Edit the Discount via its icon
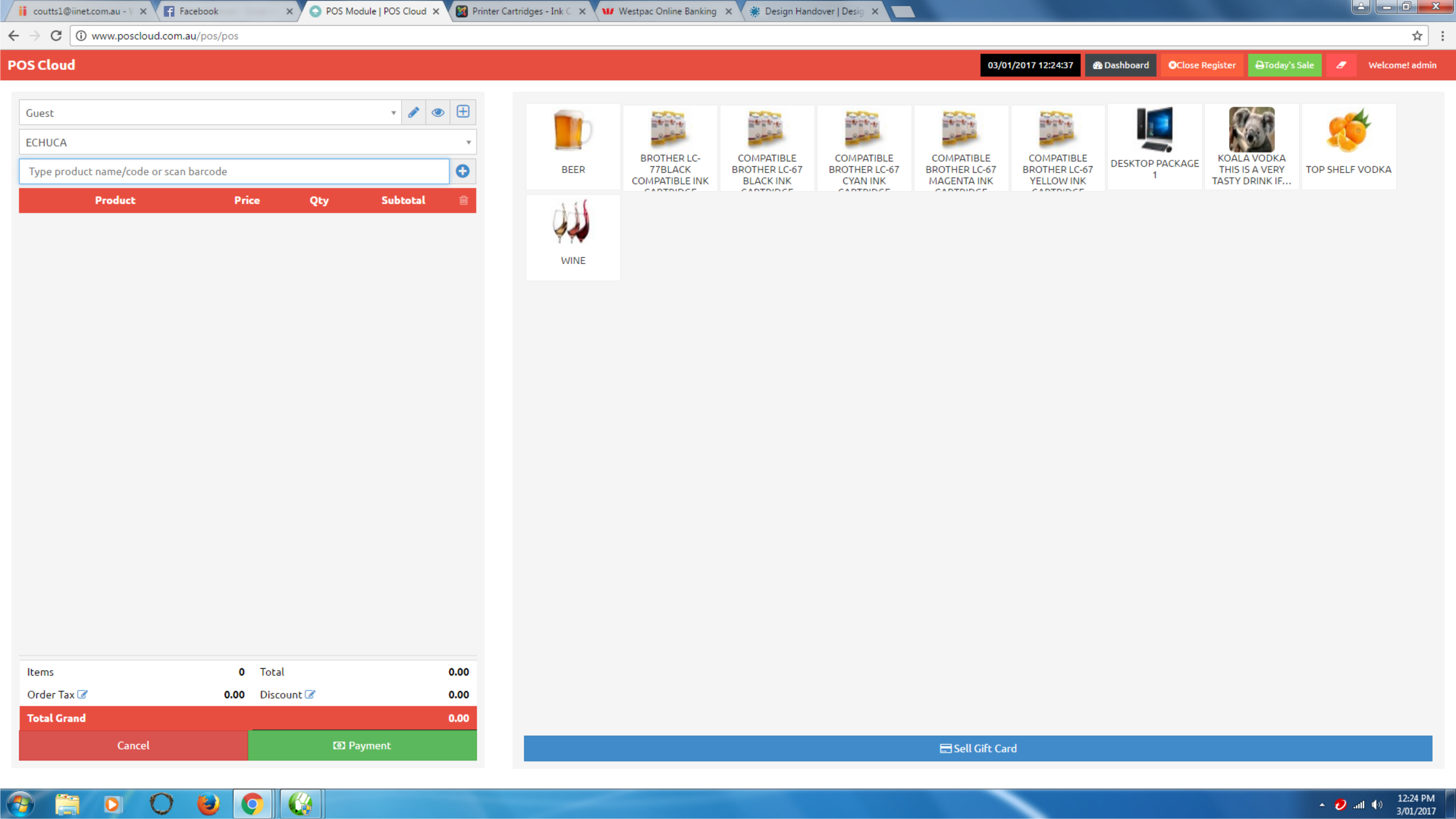The height and width of the screenshot is (819, 1456). [310, 694]
